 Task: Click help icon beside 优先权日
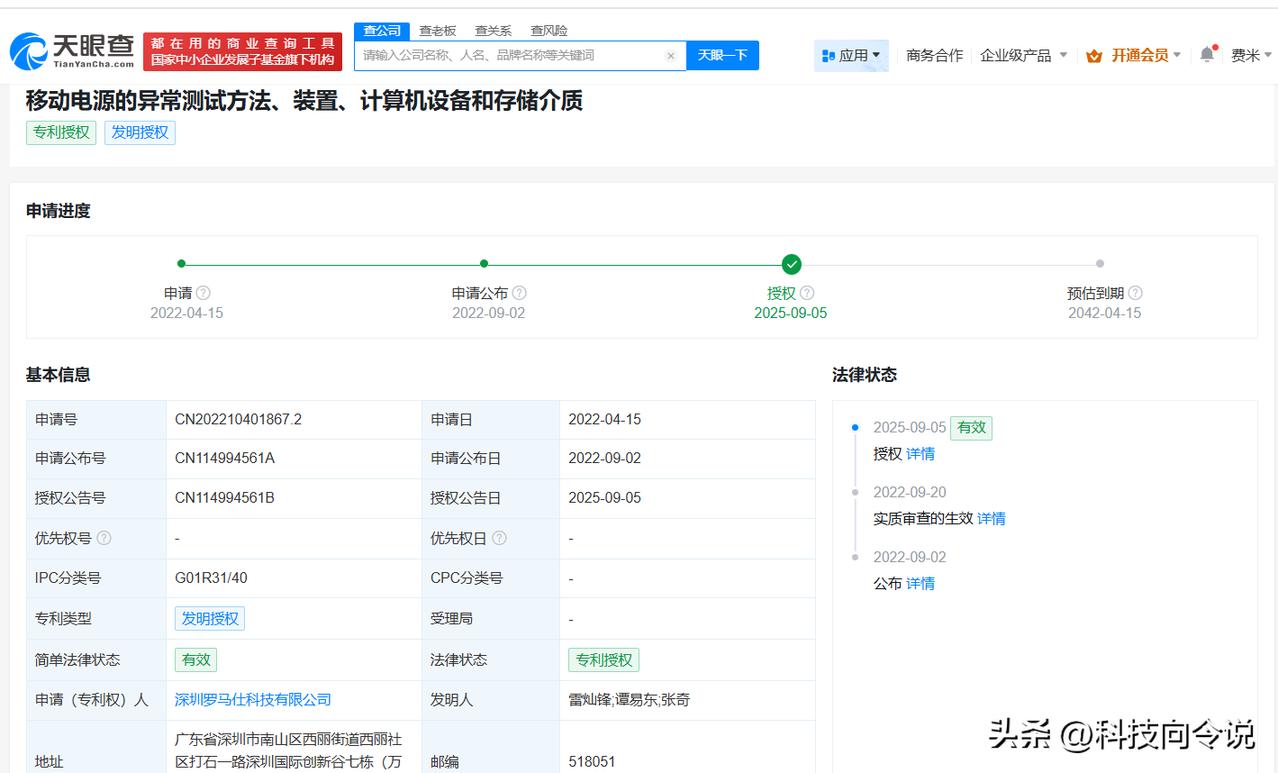coord(499,538)
